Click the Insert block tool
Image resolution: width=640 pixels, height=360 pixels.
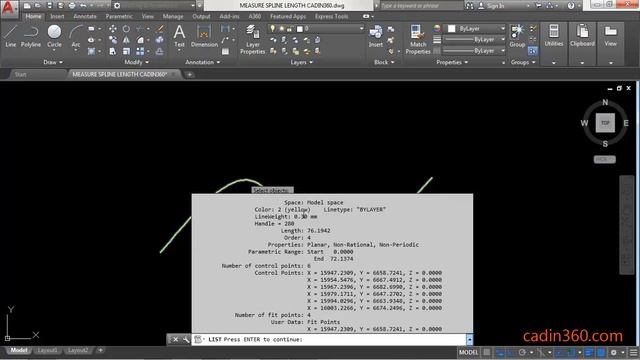click(x=376, y=36)
